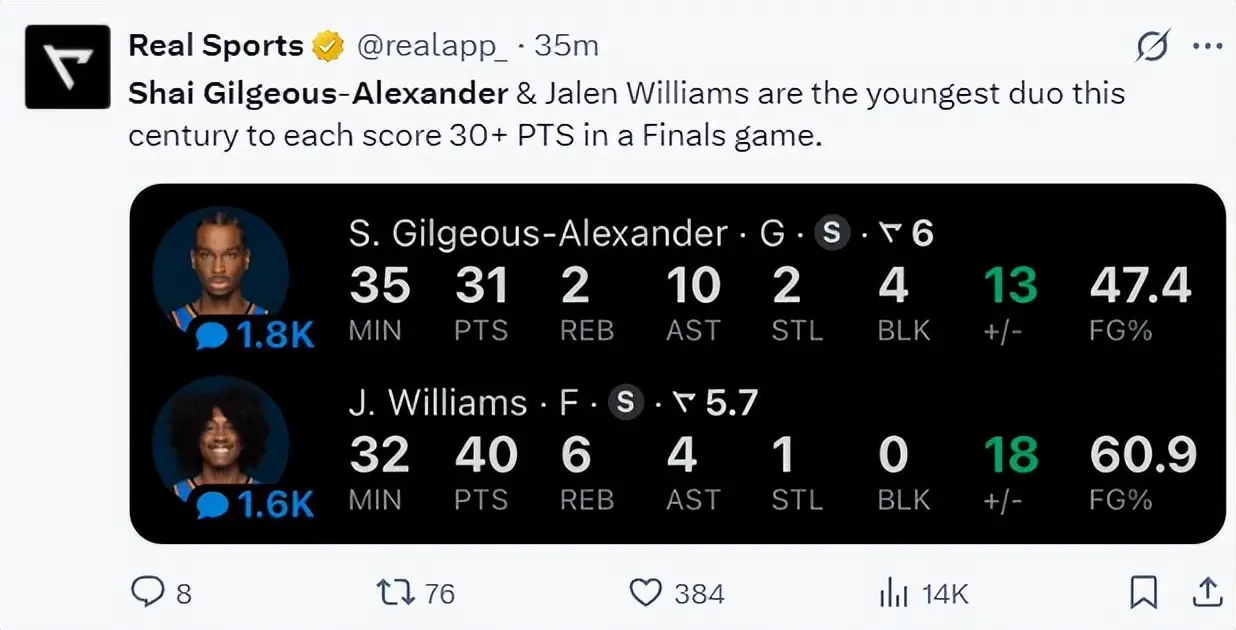The height and width of the screenshot is (630, 1236).
Task: Like the tweet with the heart icon
Action: (645, 593)
